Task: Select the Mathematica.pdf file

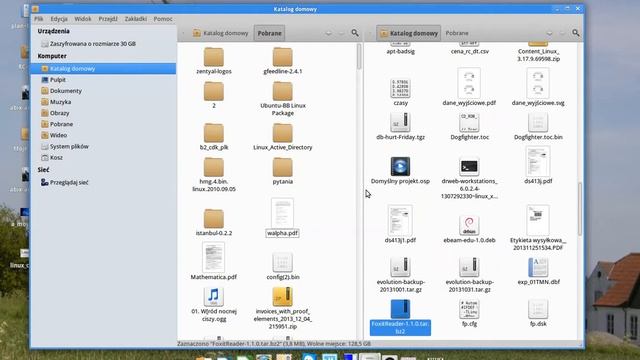Action: pyautogui.click(x=213, y=257)
